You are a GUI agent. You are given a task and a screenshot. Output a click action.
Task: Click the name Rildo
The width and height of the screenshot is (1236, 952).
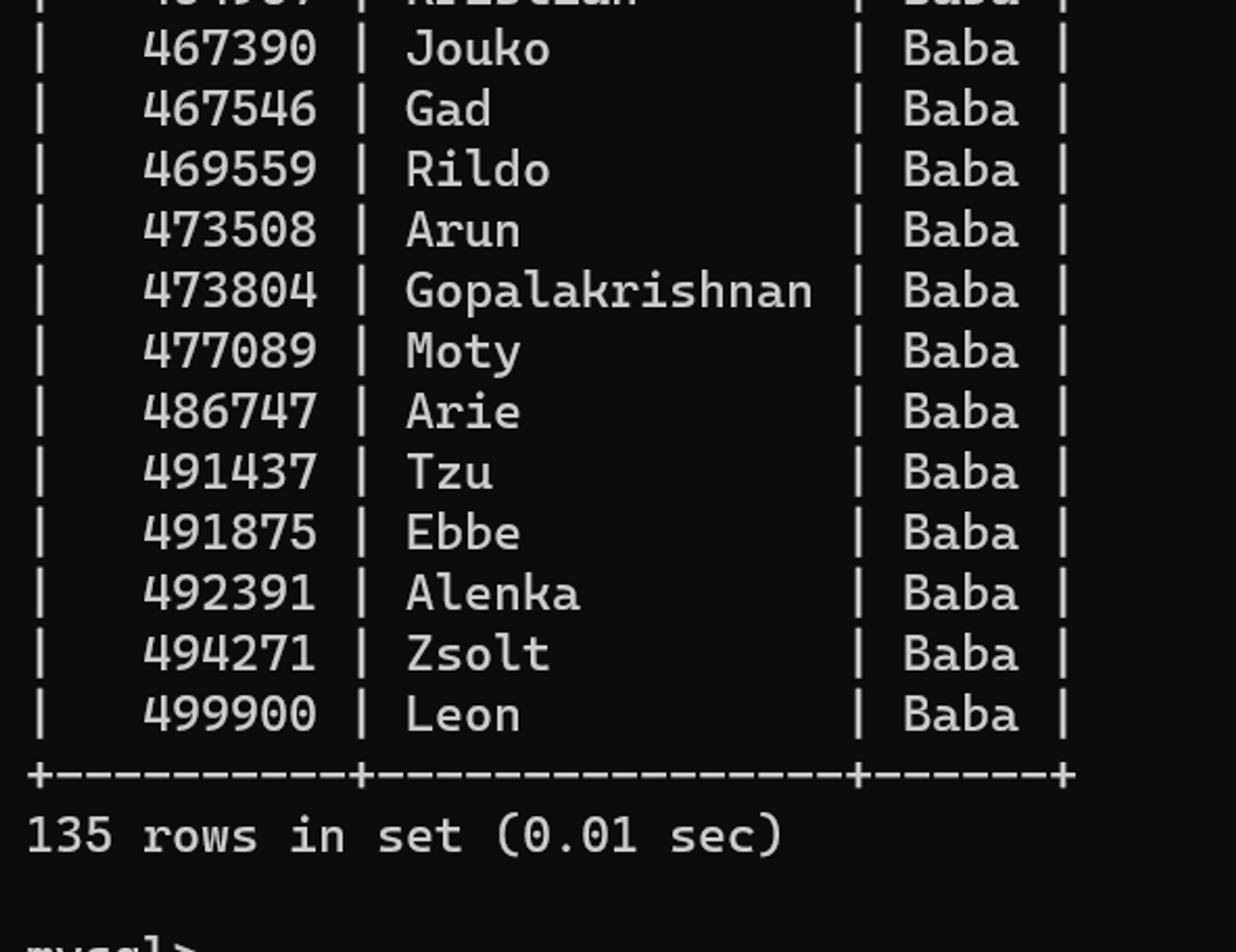478,170
